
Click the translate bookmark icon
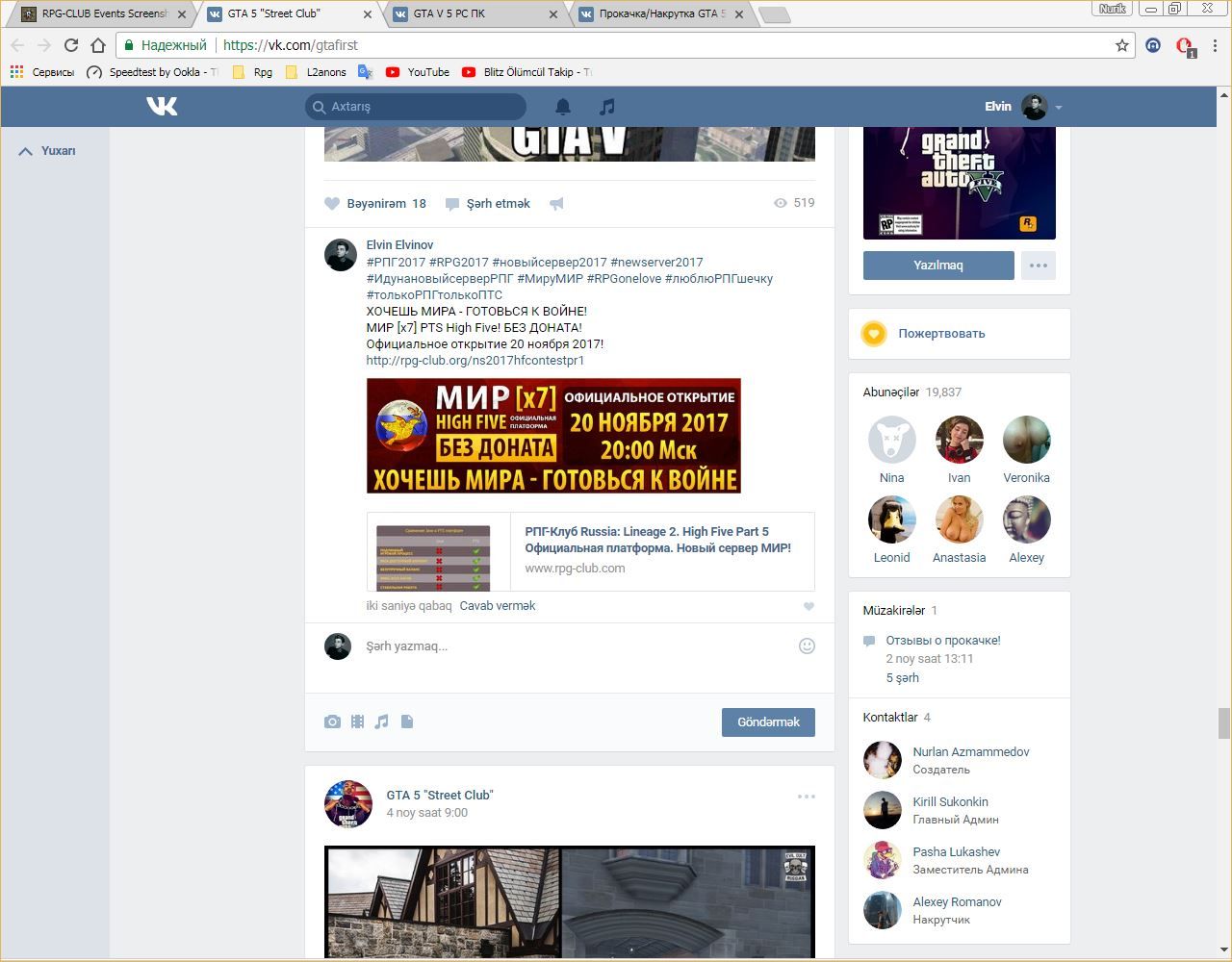pos(365,72)
